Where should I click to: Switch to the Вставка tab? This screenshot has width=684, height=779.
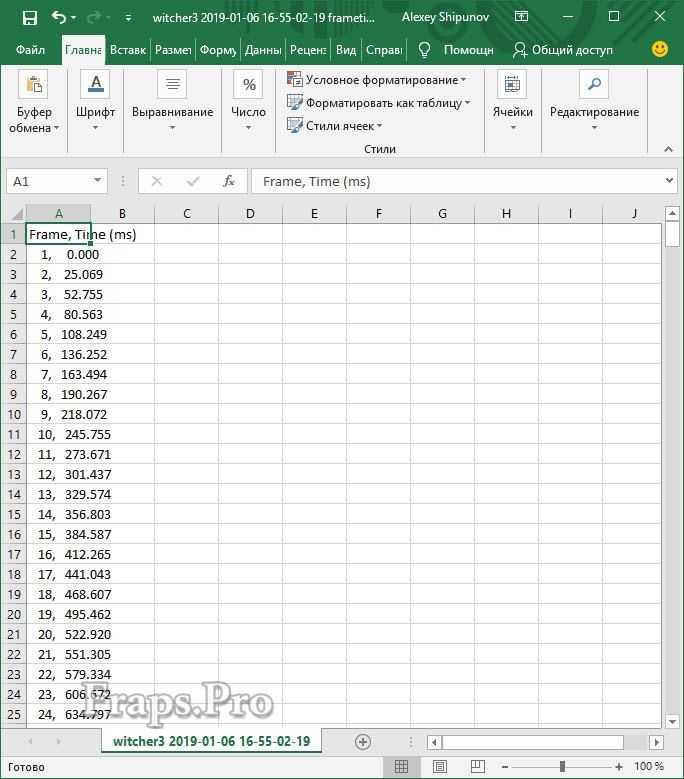[128, 50]
